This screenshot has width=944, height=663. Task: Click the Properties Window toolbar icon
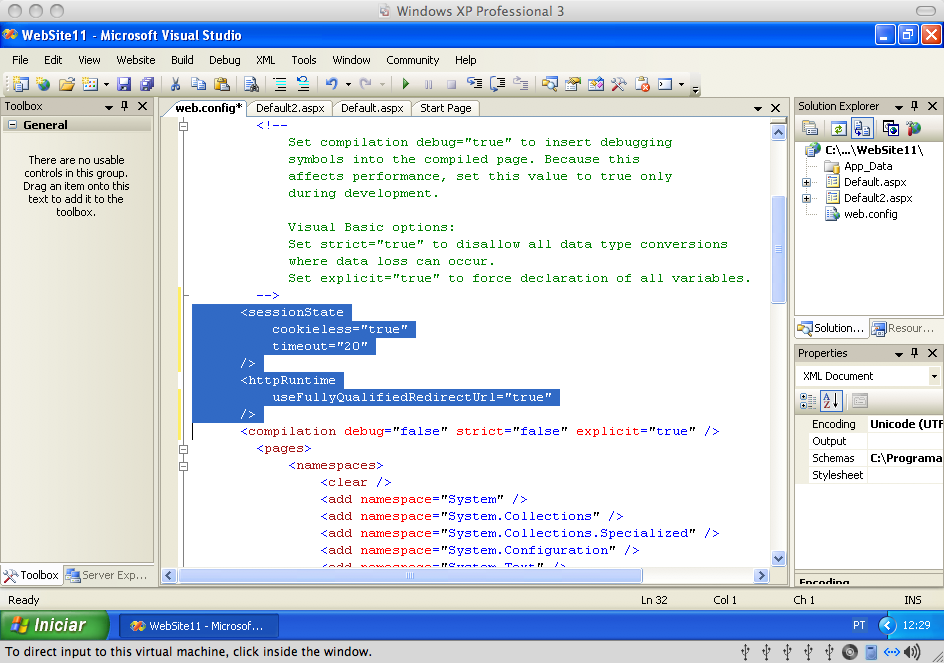(x=573, y=84)
